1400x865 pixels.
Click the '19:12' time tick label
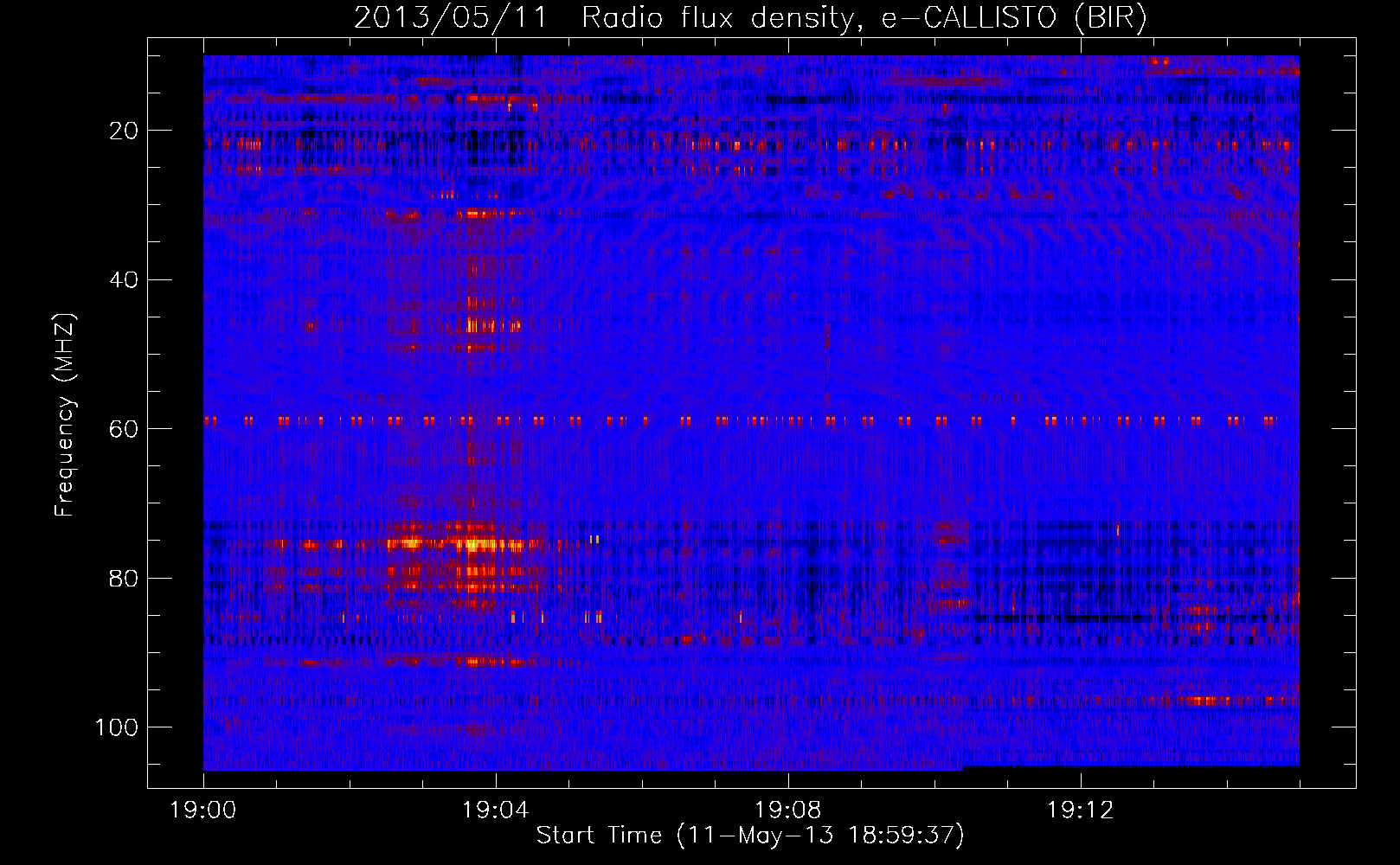pos(1080,811)
